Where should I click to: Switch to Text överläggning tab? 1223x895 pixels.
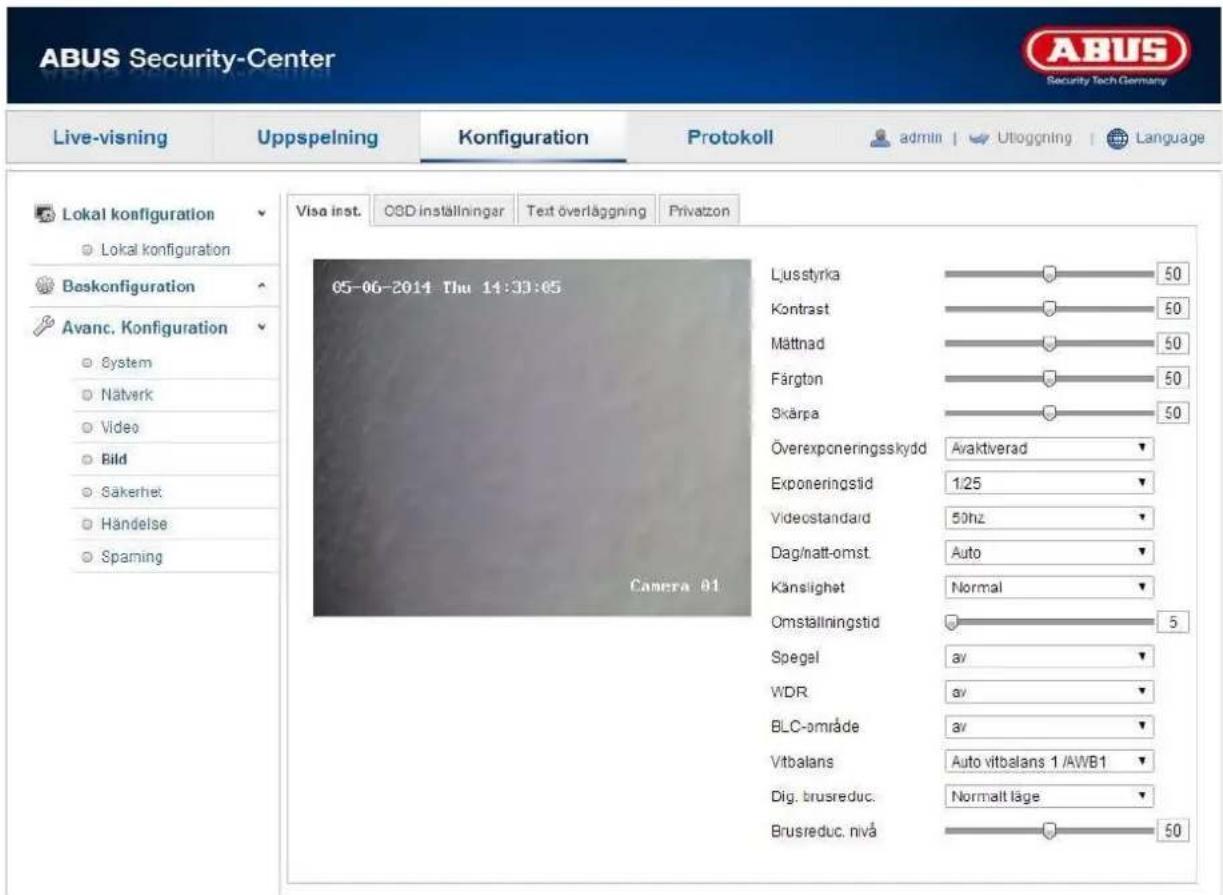(x=585, y=211)
